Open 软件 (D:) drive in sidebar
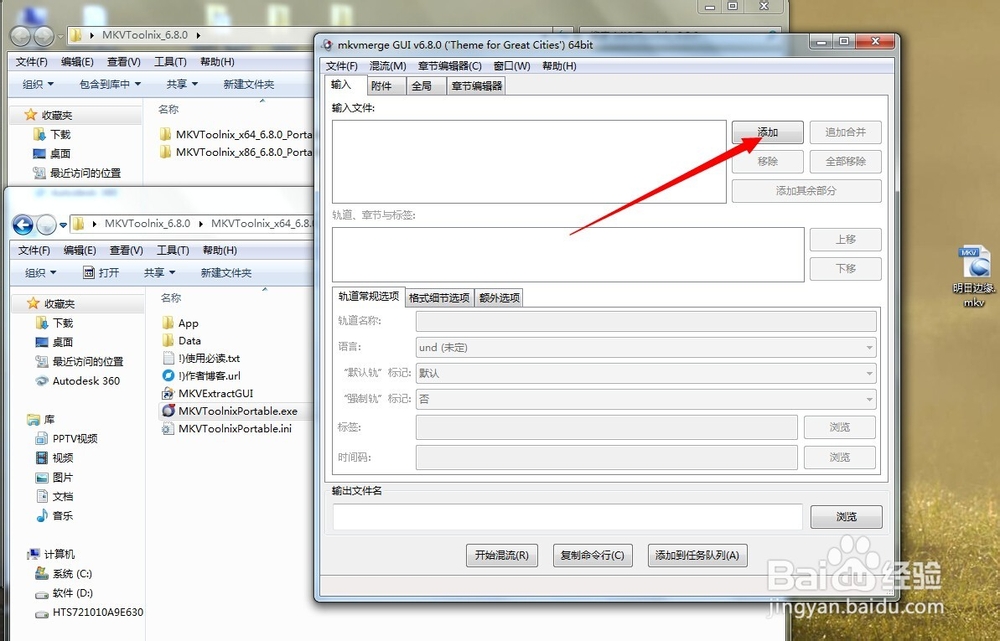This screenshot has height=641, width=1000. pos(72,593)
